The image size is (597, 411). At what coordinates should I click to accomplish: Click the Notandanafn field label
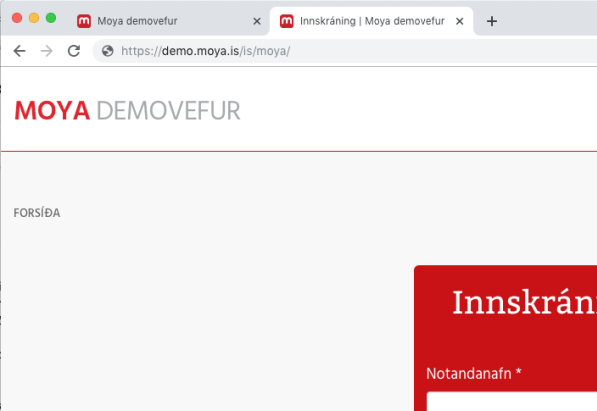point(474,374)
